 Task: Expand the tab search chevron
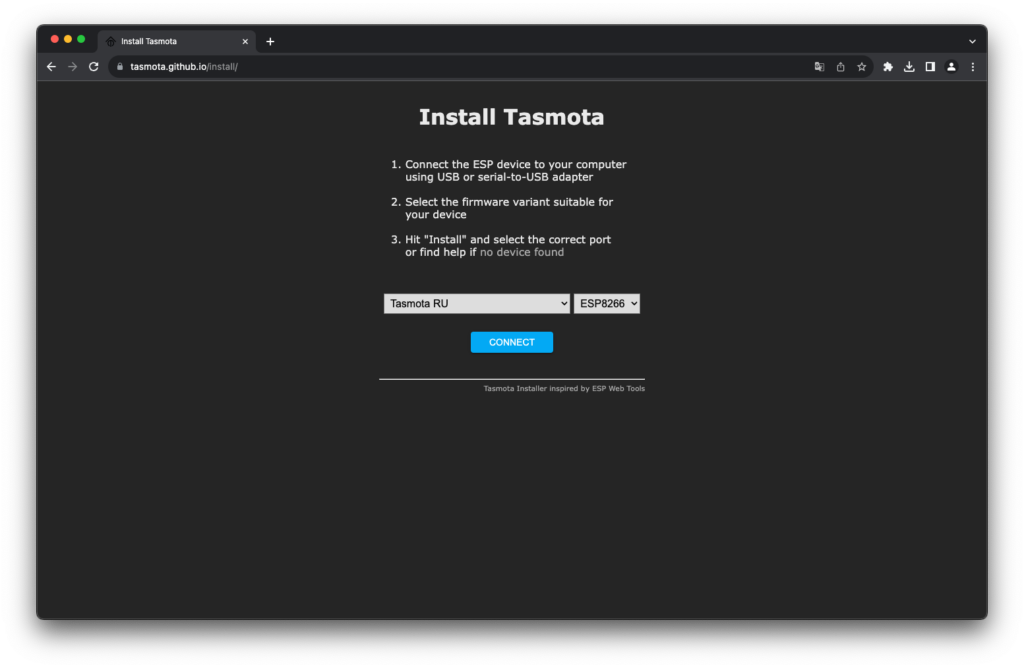[972, 41]
